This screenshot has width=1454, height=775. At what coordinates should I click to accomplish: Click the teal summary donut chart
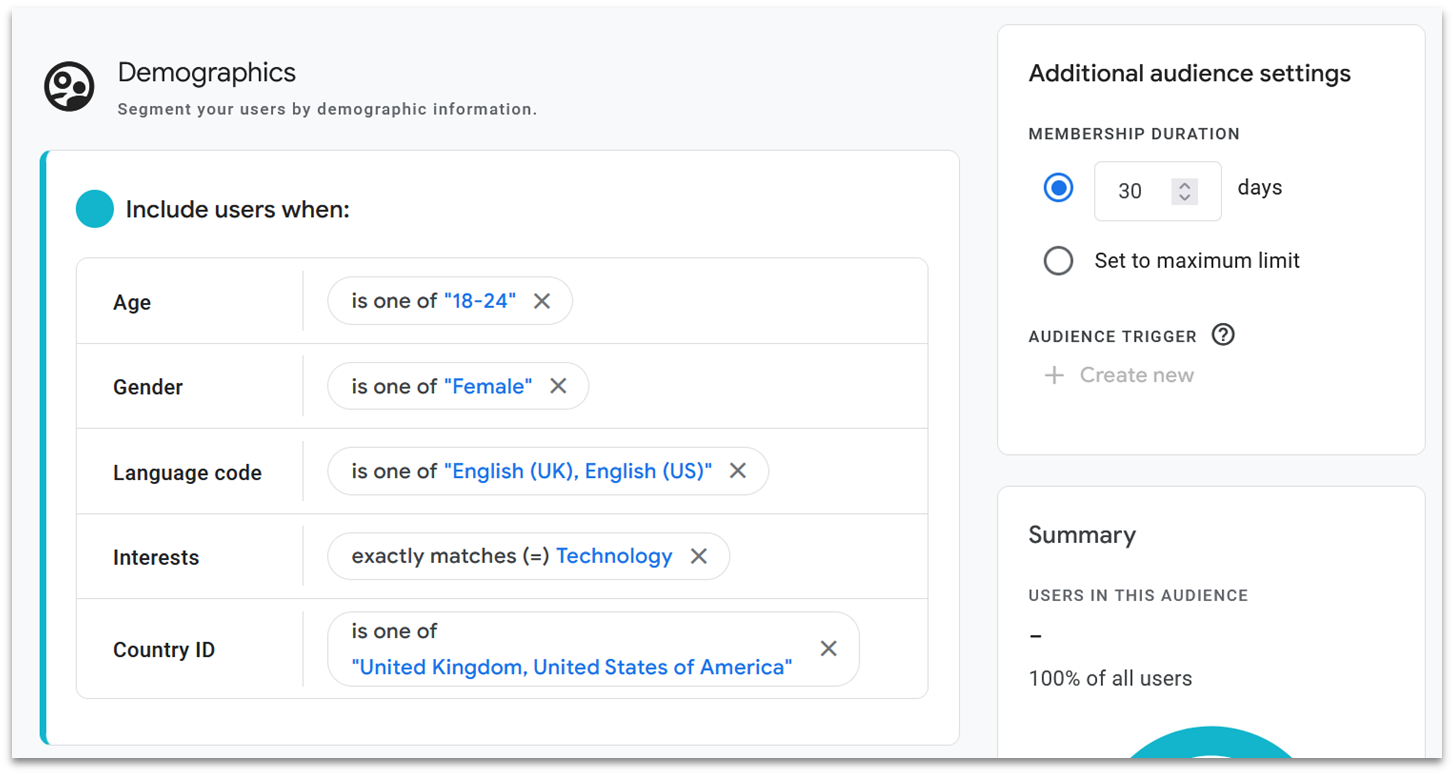(x=1212, y=743)
